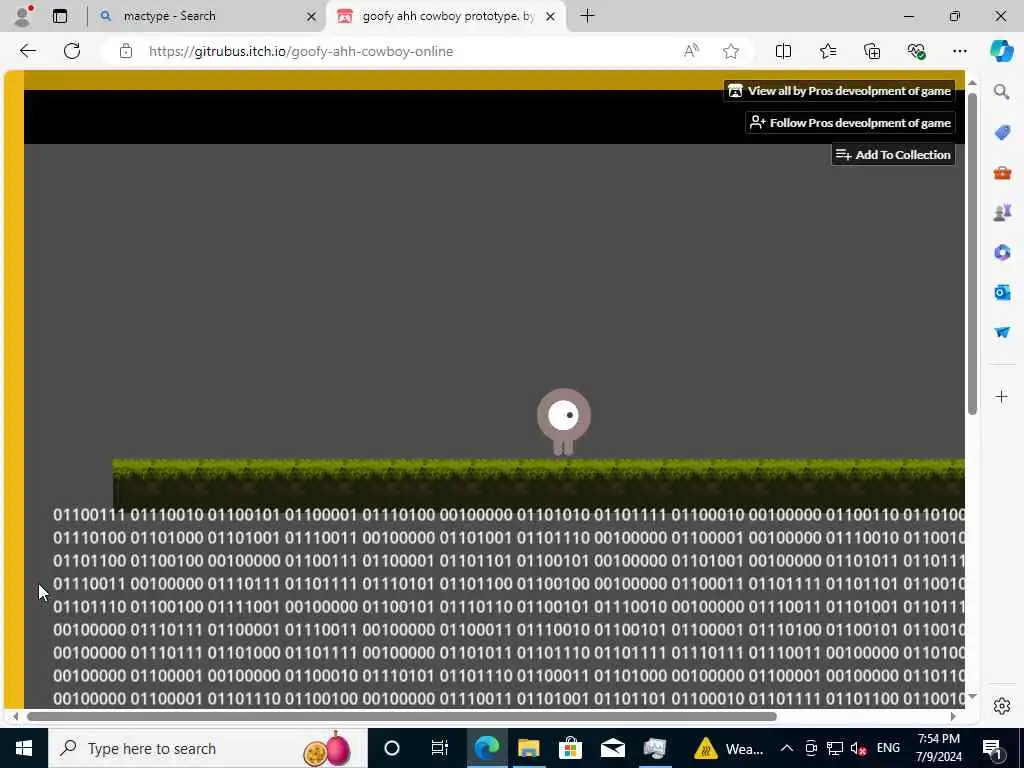Viewport: 1024px width, 768px height.
Task: Add this page to favorites star
Action: click(x=731, y=51)
